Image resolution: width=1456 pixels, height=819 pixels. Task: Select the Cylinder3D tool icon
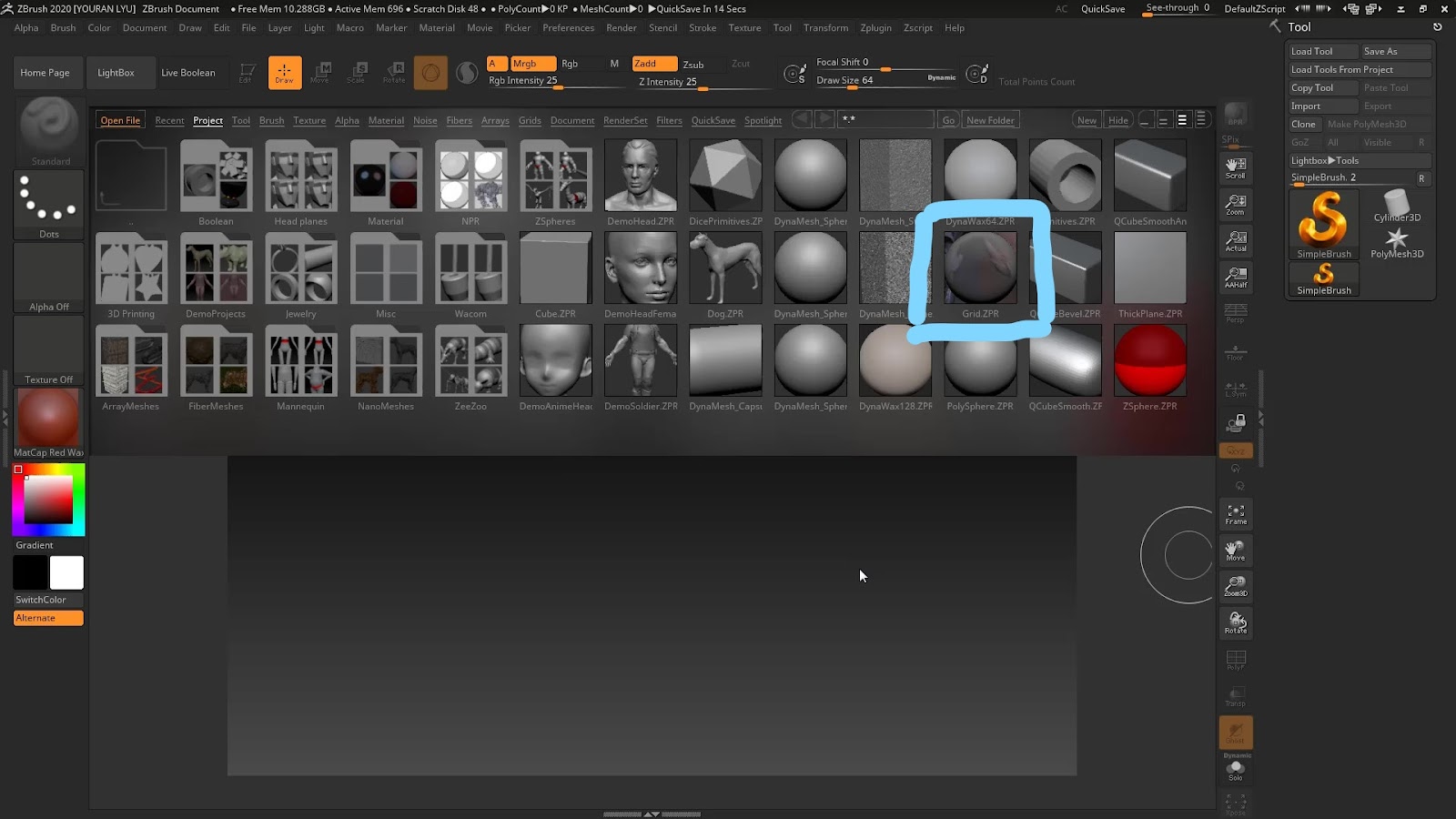point(1397,206)
